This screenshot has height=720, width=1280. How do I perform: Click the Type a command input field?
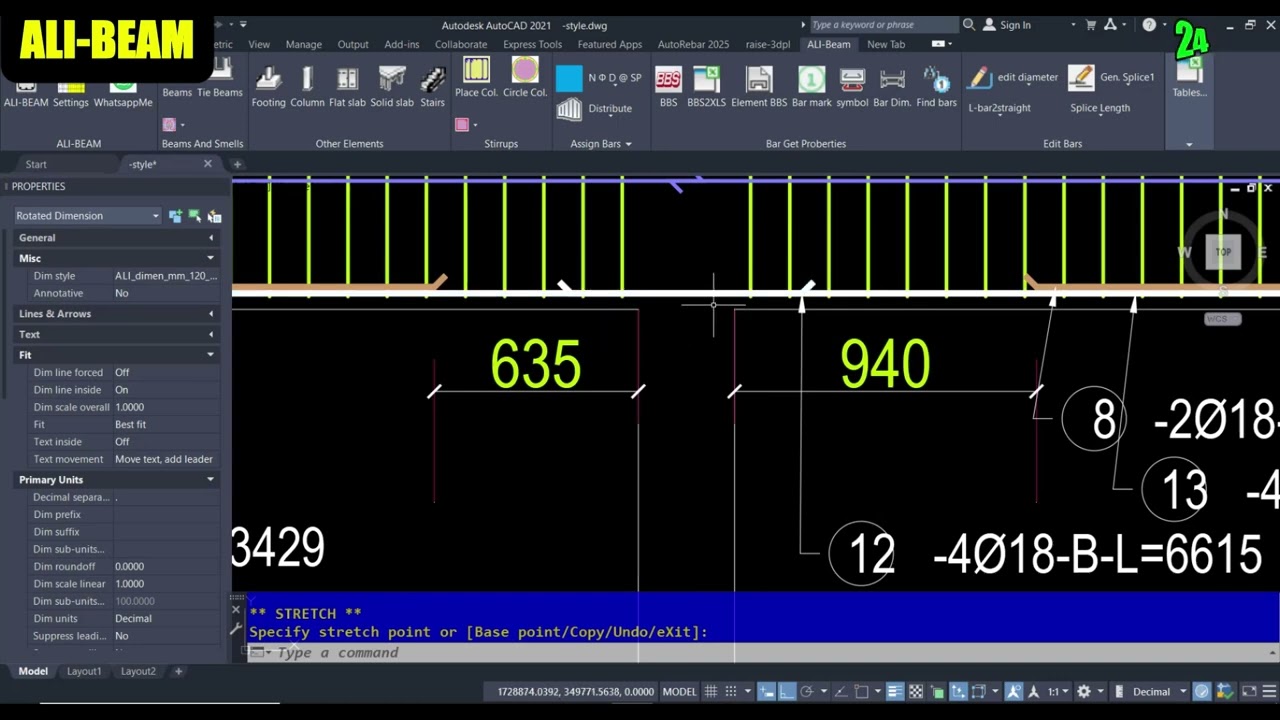pos(760,652)
